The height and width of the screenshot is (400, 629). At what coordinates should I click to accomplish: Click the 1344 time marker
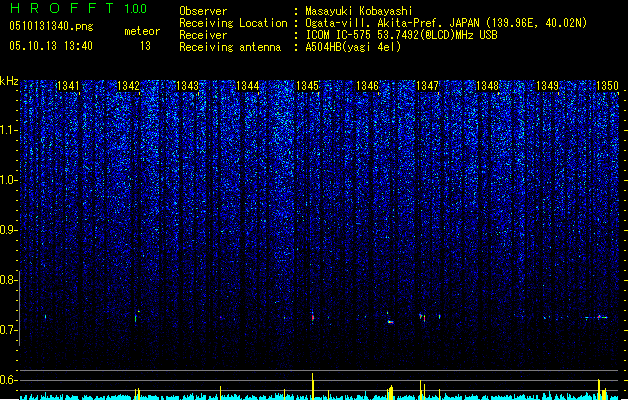248,86
